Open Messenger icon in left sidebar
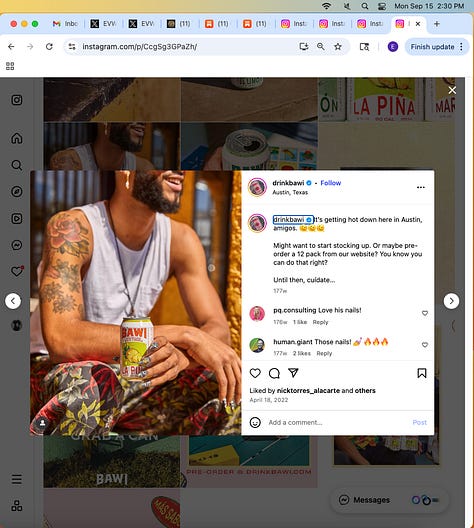 pyautogui.click(x=17, y=245)
